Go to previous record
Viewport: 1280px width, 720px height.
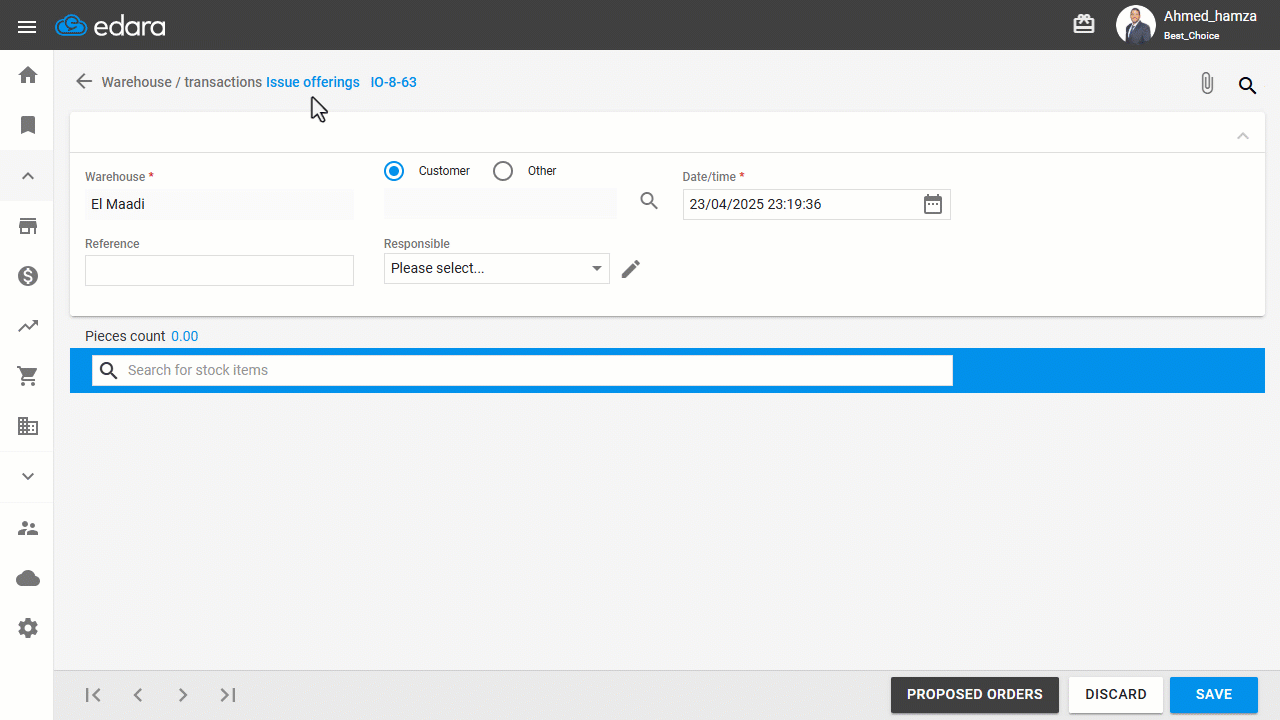click(138, 695)
